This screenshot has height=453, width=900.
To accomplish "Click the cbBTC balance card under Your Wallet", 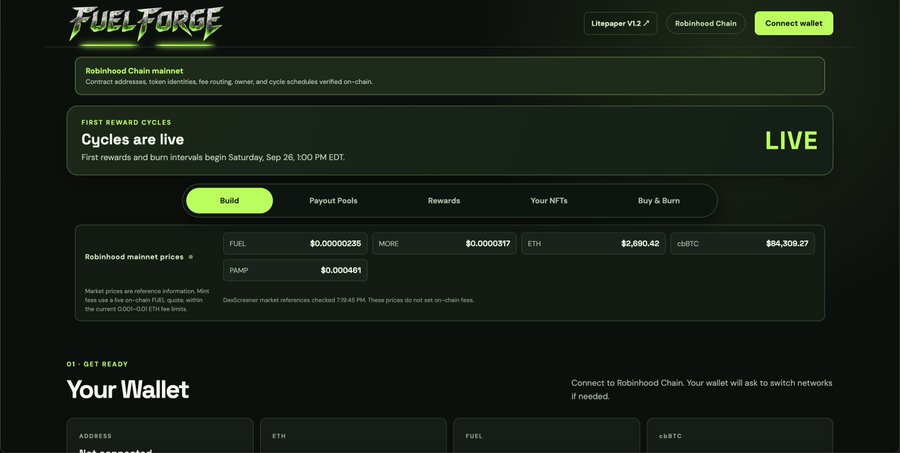I will point(740,435).
